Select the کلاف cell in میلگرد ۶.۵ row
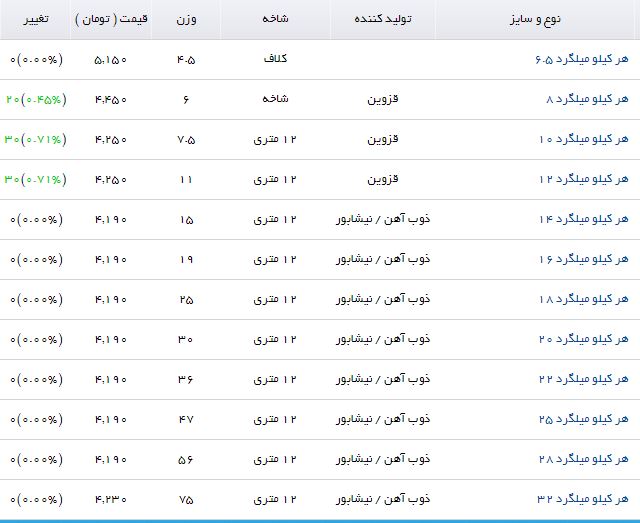 click(x=276, y=59)
